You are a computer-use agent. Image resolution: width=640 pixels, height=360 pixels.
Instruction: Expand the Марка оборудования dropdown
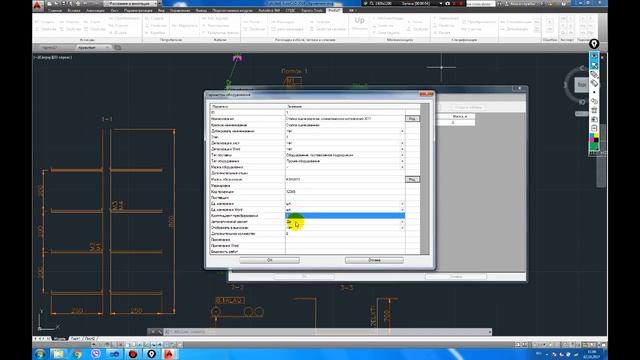(402, 167)
